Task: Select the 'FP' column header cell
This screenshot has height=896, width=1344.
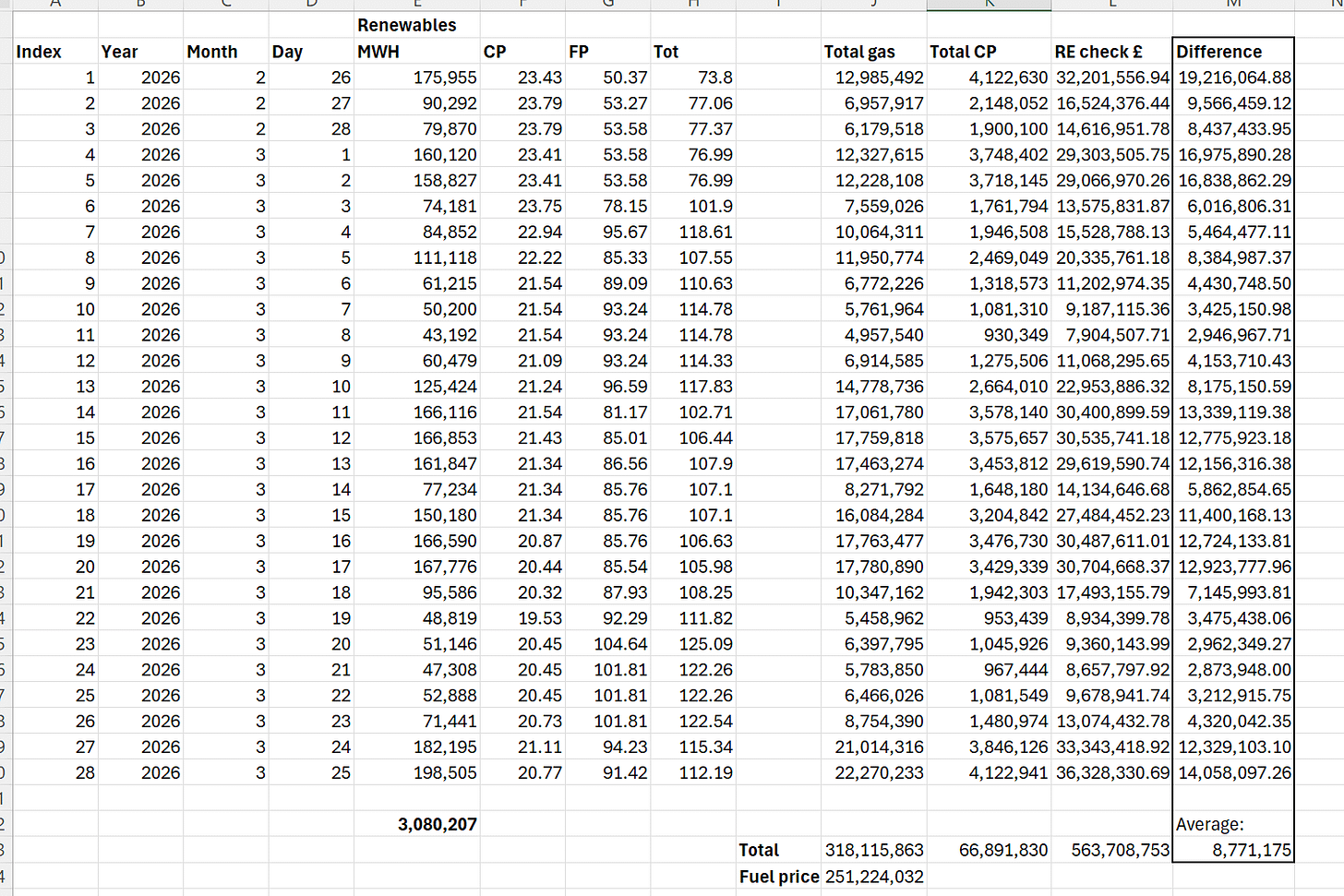Action: (607, 52)
